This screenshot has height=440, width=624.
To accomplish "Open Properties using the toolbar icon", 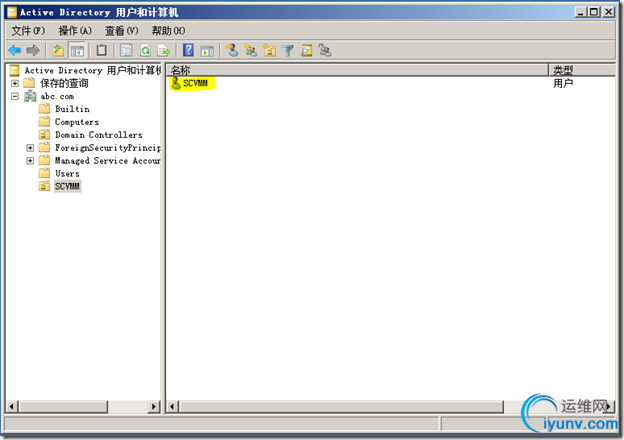I will 126,50.
